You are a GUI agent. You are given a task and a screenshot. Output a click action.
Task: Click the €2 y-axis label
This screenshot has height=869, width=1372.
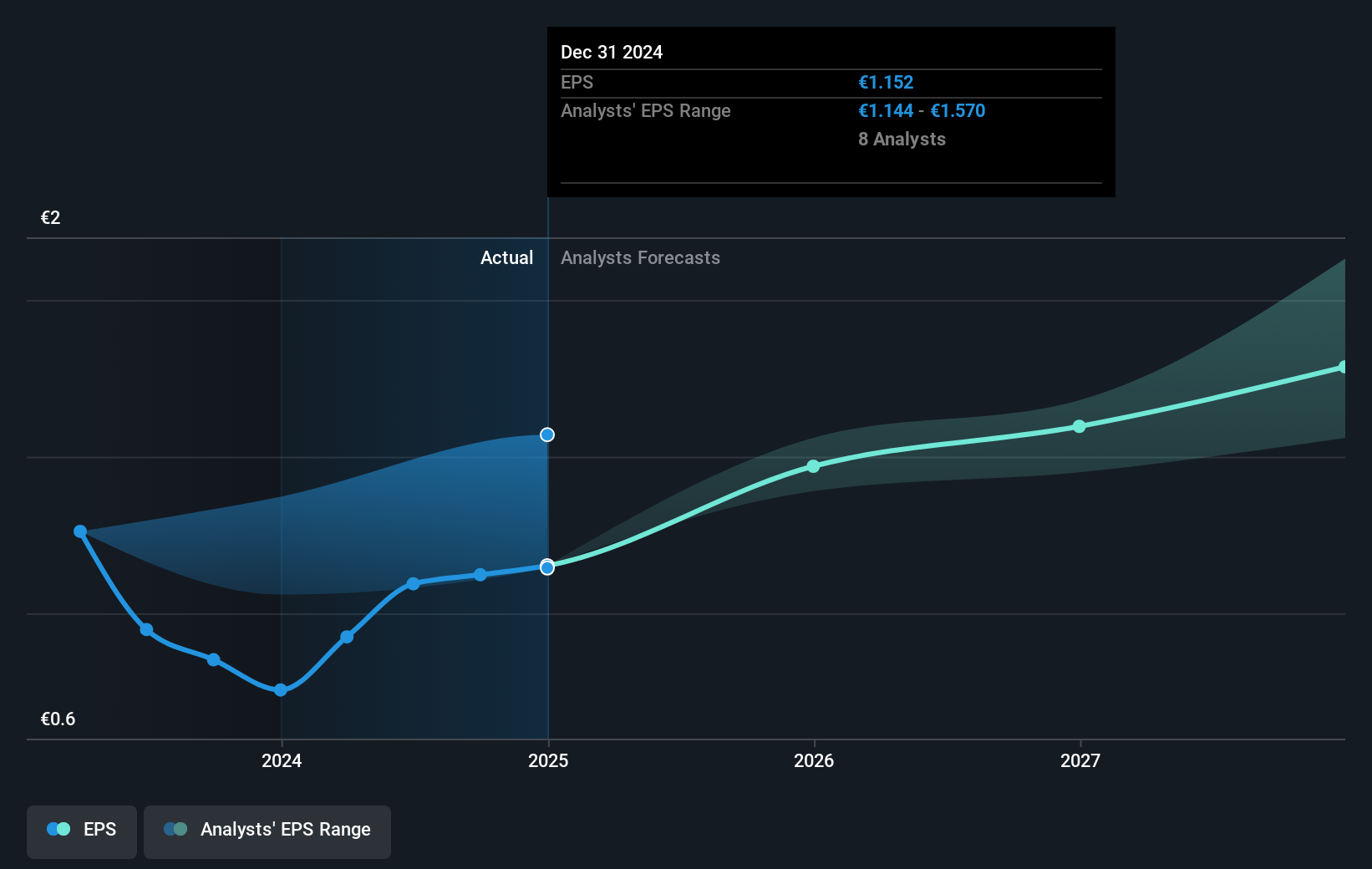51,218
